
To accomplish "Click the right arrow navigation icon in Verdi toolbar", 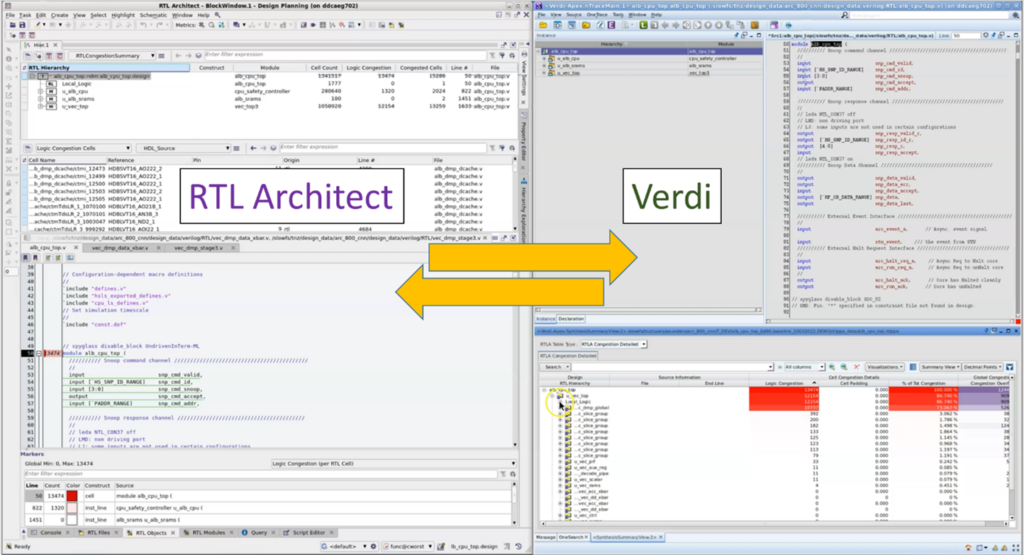I will coord(676,25).
